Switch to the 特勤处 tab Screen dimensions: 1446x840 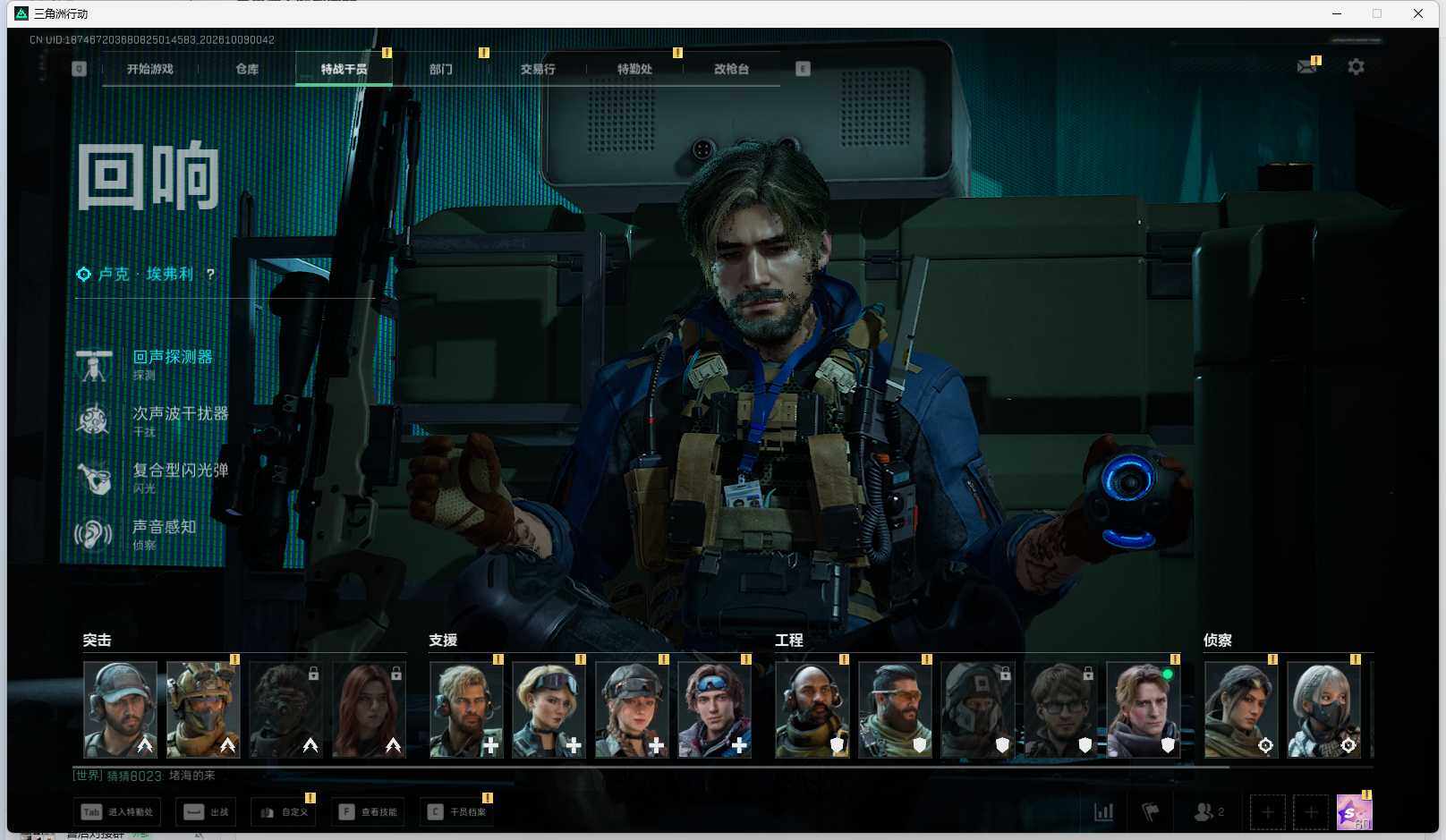[634, 69]
